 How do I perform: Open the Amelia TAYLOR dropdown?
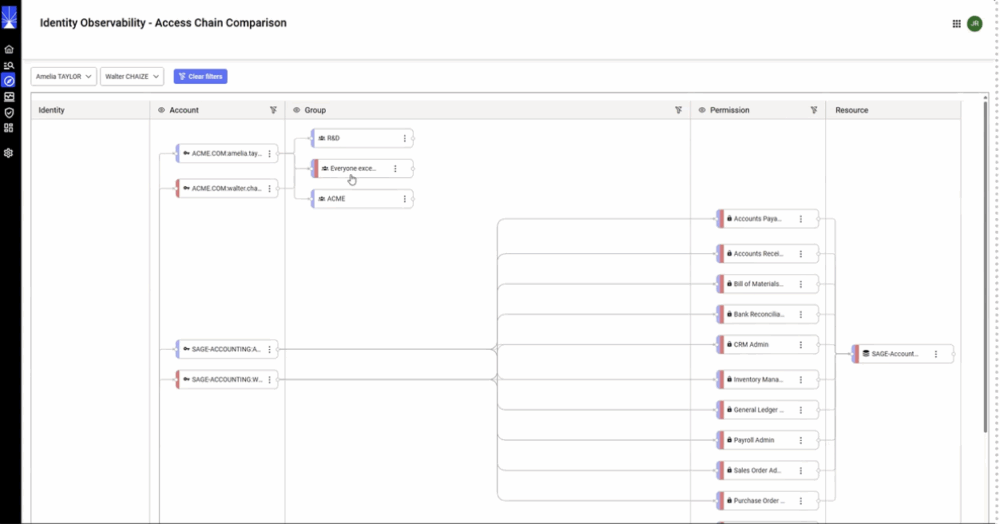coord(64,76)
